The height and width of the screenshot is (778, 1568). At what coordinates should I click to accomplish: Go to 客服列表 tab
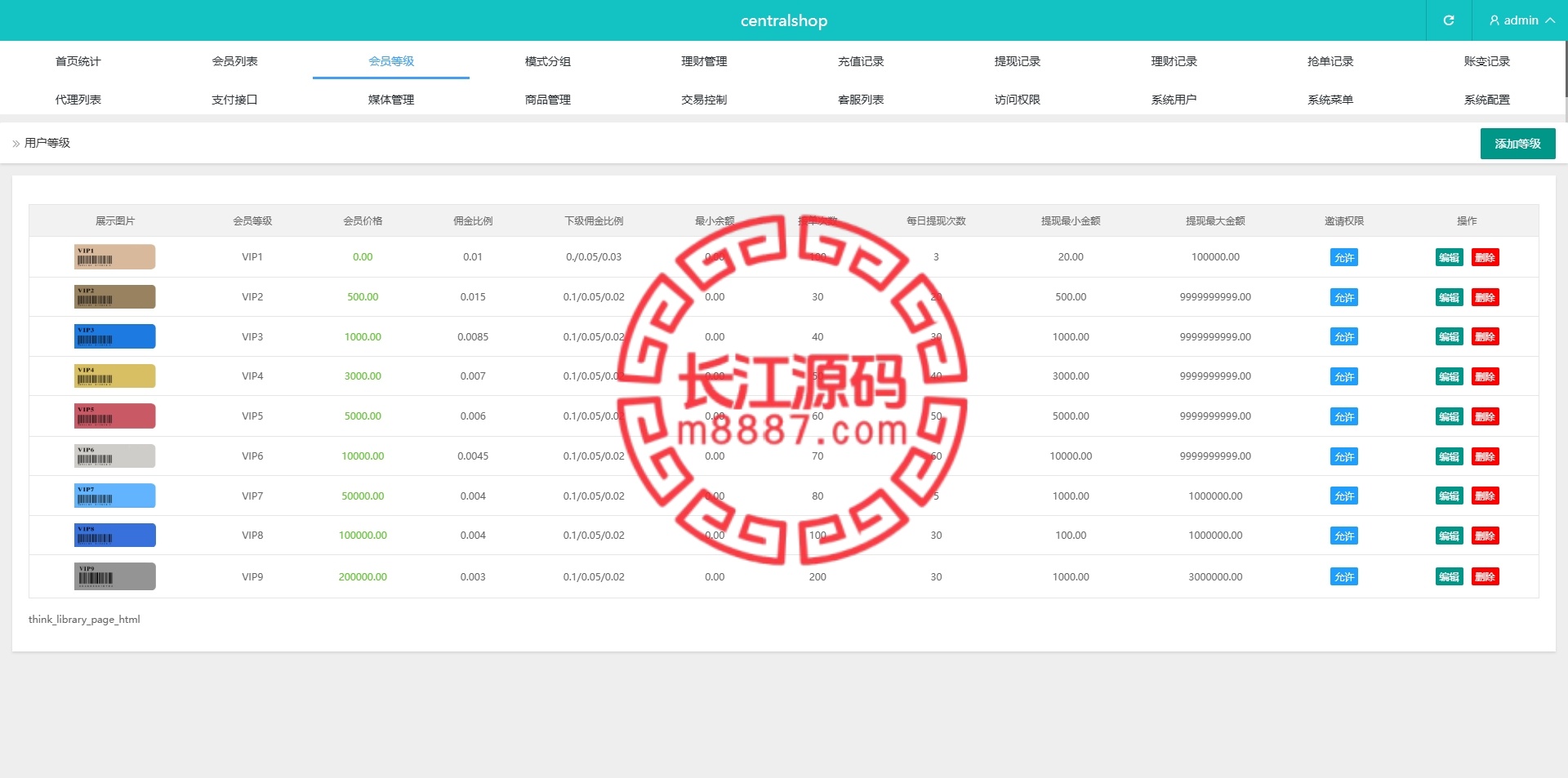tap(861, 100)
